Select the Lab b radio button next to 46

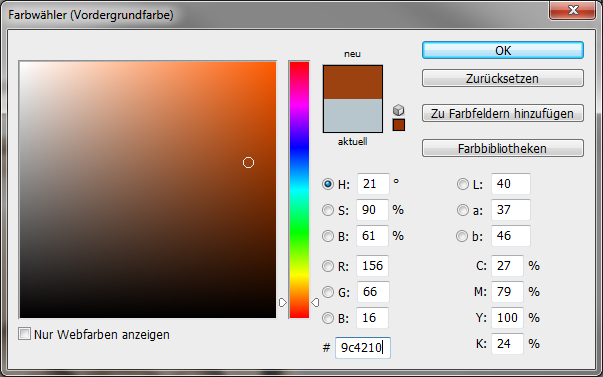coord(462,236)
